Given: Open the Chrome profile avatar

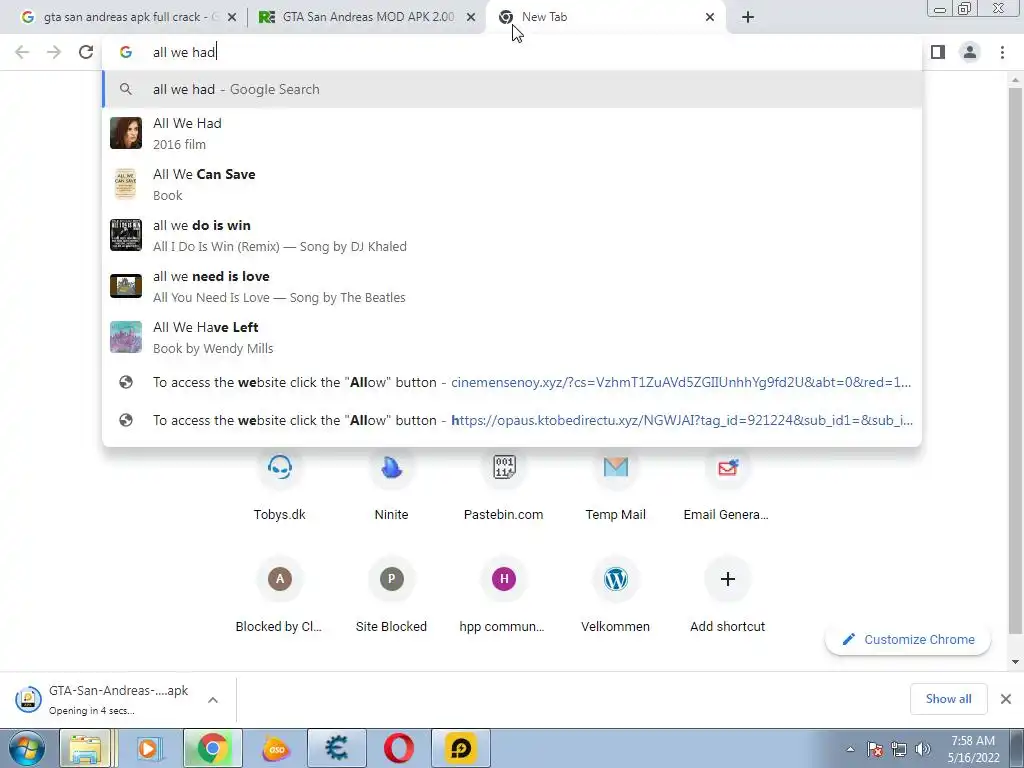Looking at the screenshot, I should pos(970,52).
